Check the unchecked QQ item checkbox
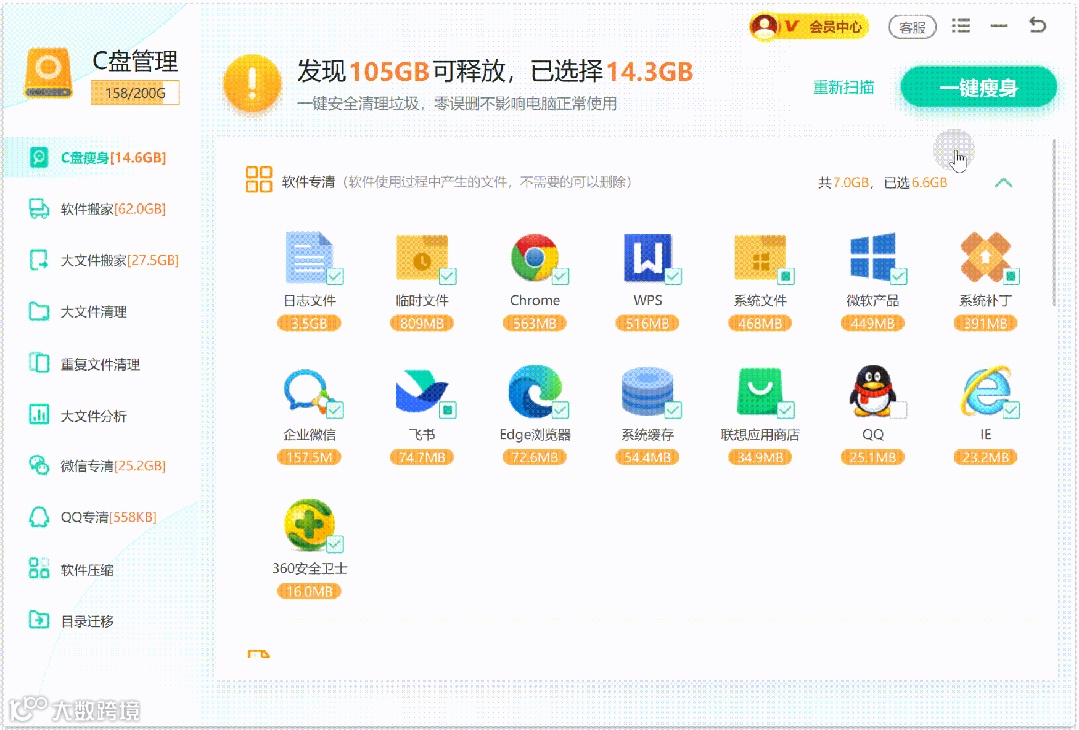 899,410
